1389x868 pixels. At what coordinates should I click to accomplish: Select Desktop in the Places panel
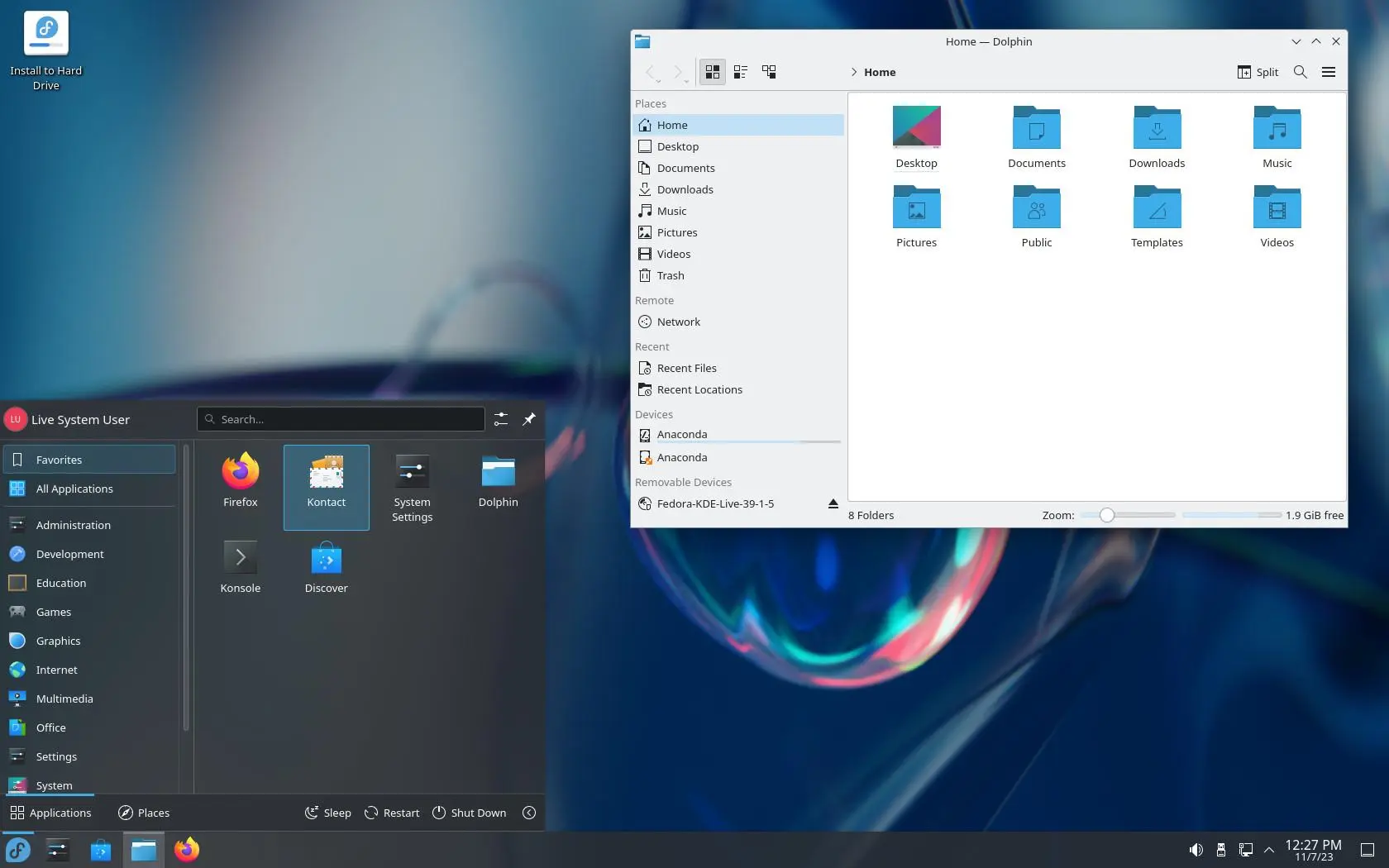point(738,146)
